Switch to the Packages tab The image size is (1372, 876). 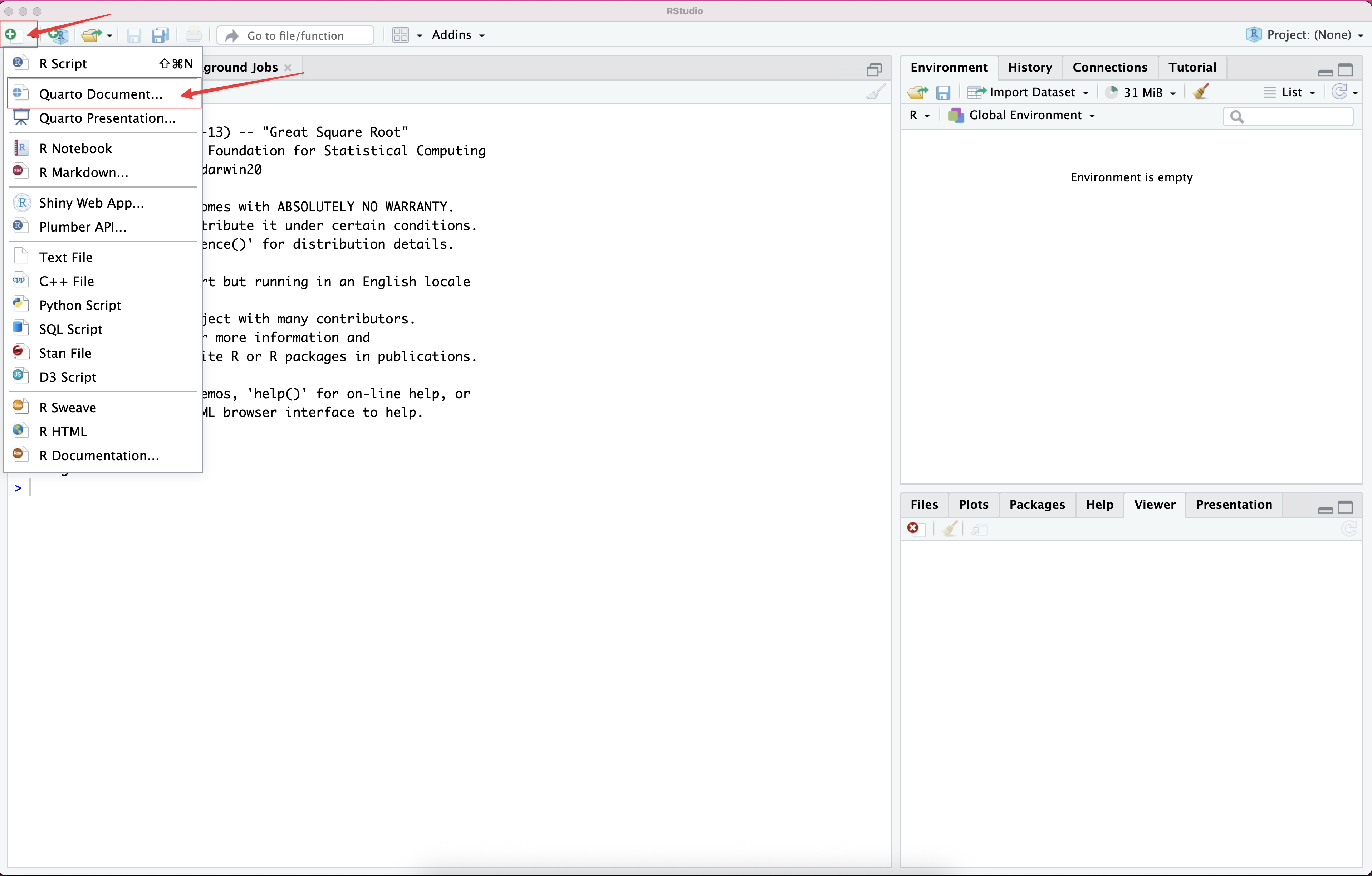click(1037, 505)
